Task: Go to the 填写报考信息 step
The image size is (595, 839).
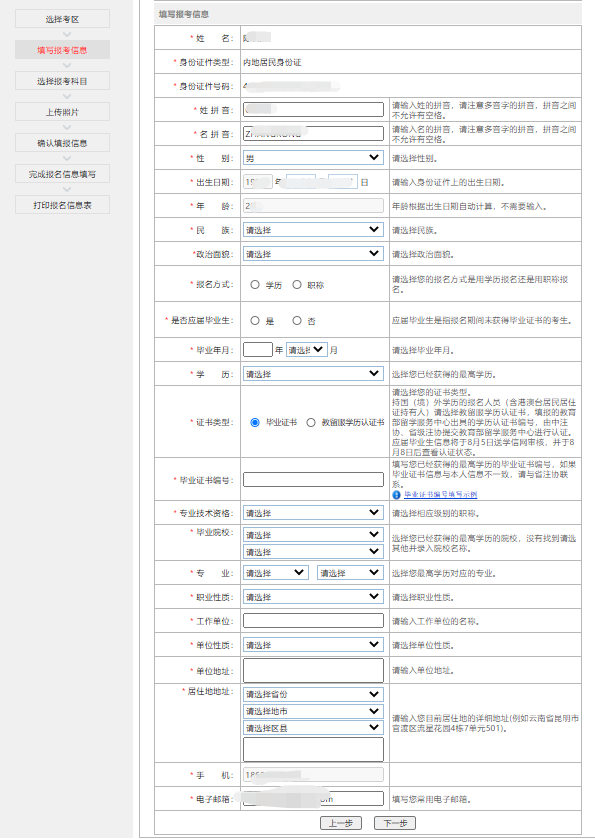Action: coord(63,50)
